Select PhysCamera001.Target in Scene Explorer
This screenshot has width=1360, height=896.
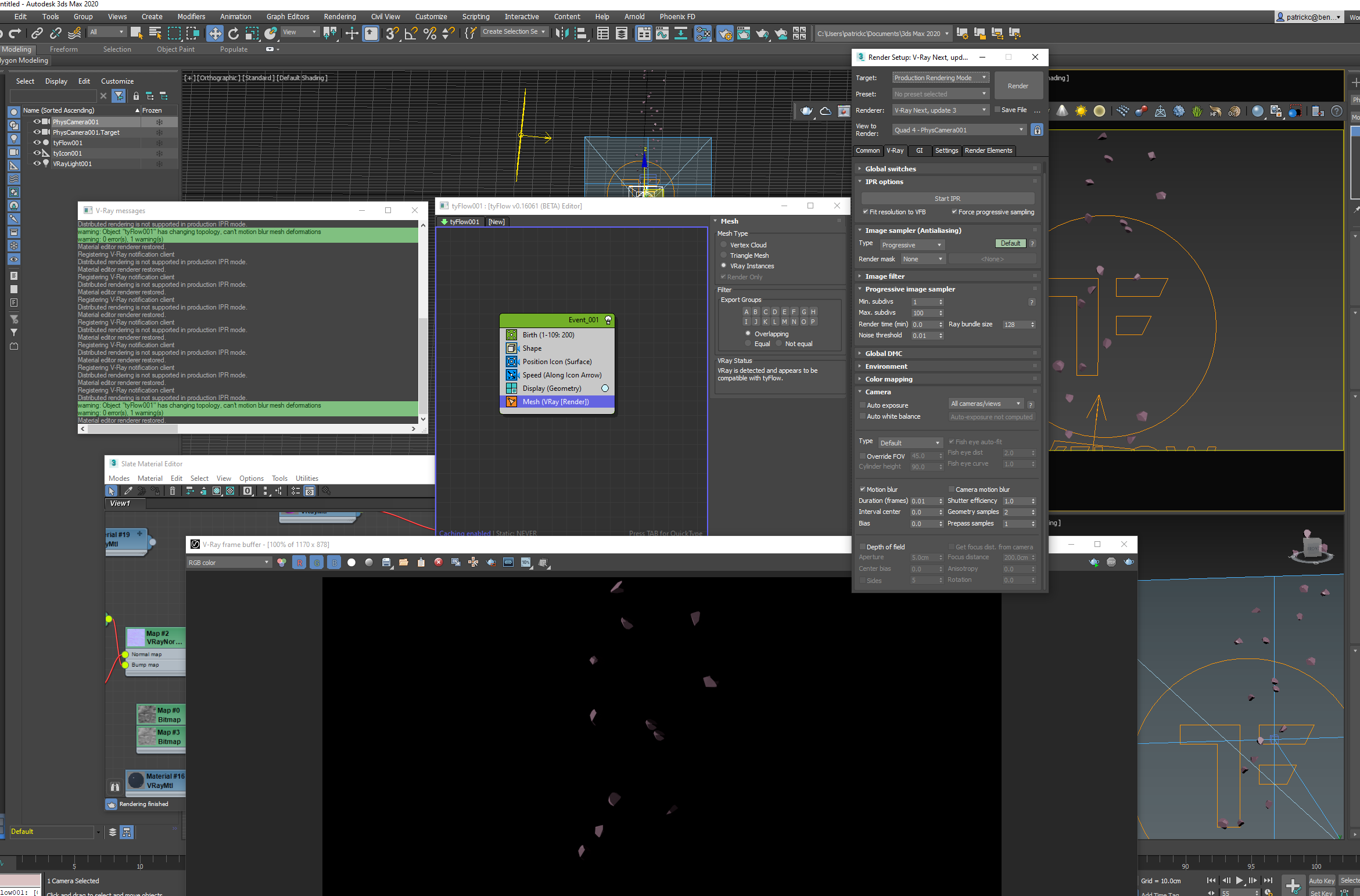click(86, 132)
